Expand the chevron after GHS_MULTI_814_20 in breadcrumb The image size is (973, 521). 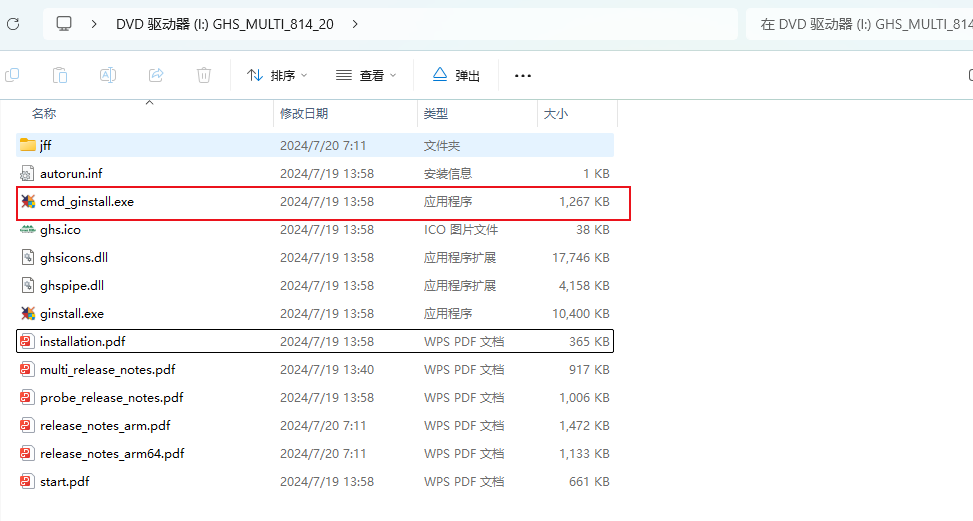pos(356,23)
